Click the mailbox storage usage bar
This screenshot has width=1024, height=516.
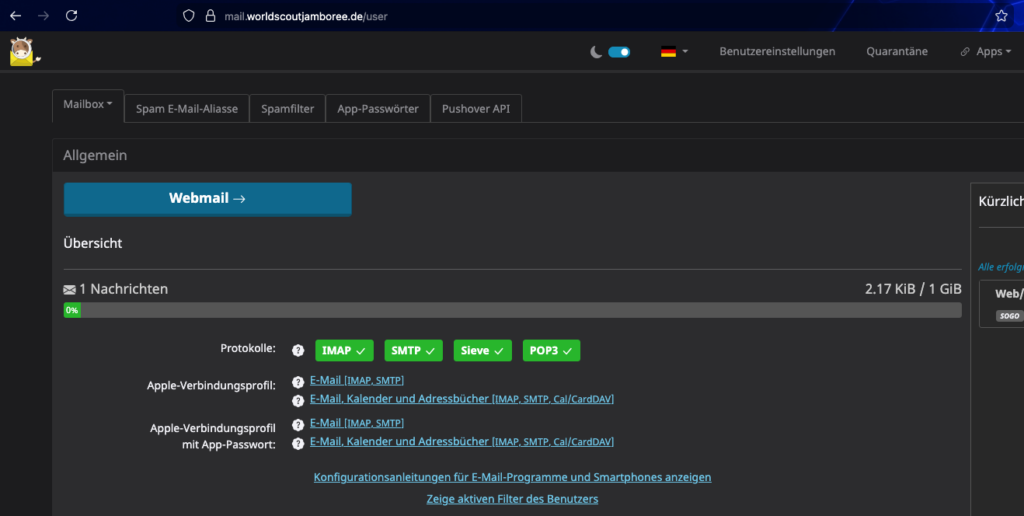tap(512, 311)
